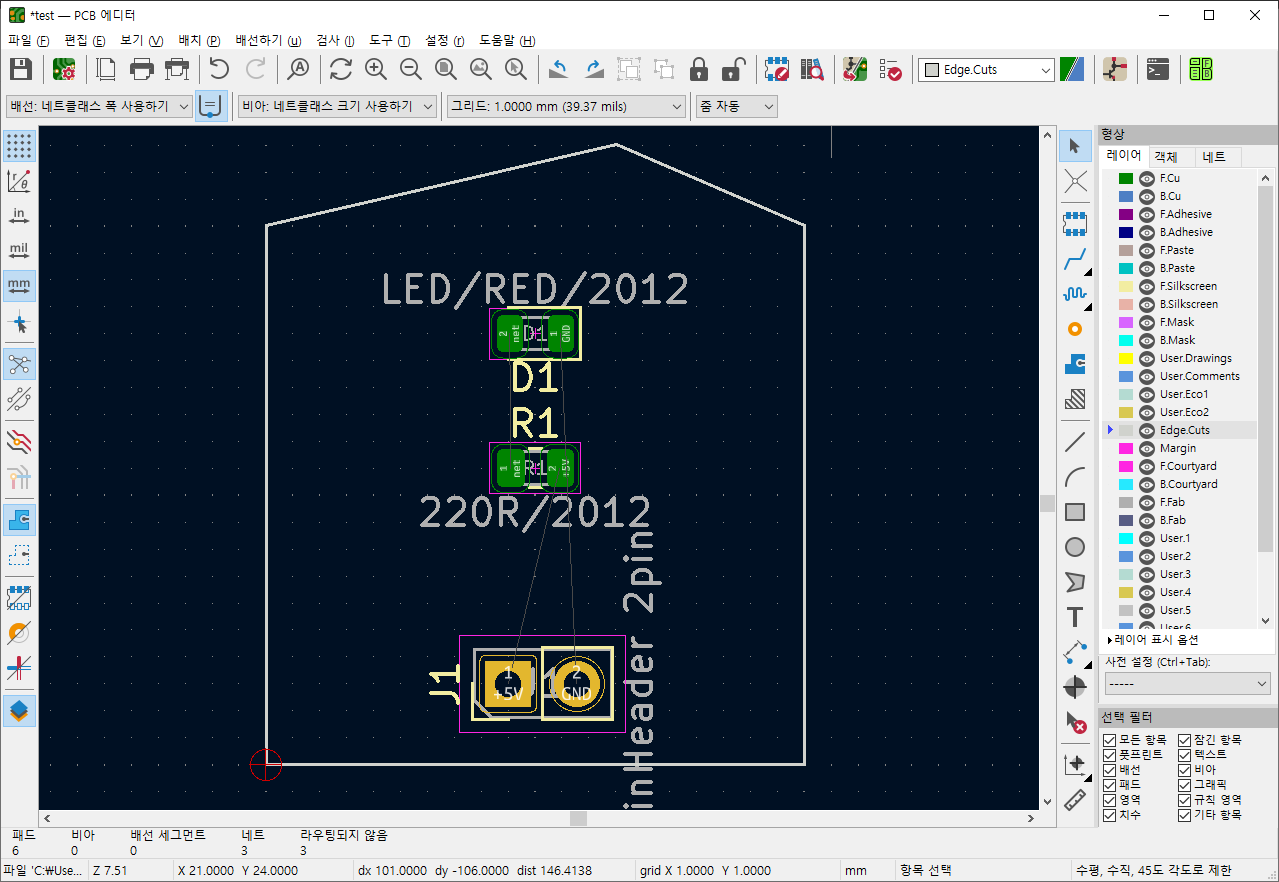1279x882 pixels.
Task: Choose the Draw Arc tool
Action: pos(1075,476)
